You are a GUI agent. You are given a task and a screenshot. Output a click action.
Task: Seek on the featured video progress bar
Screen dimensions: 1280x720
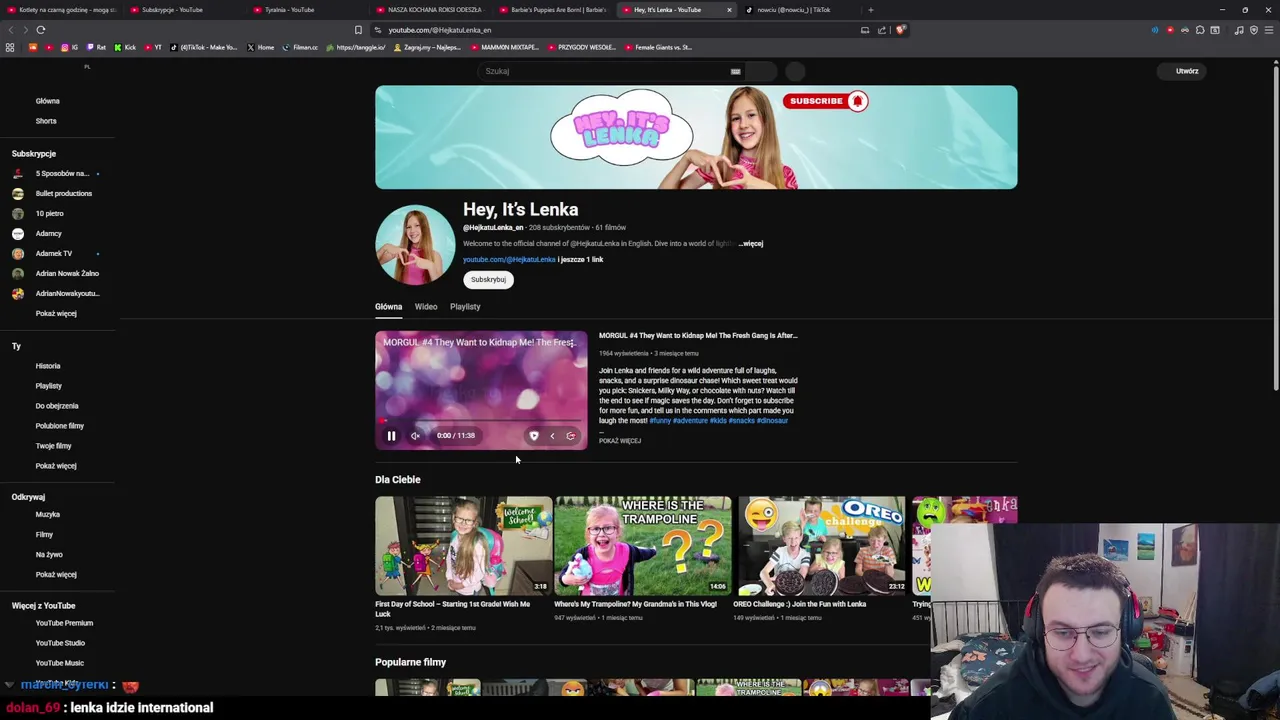tap(481, 421)
